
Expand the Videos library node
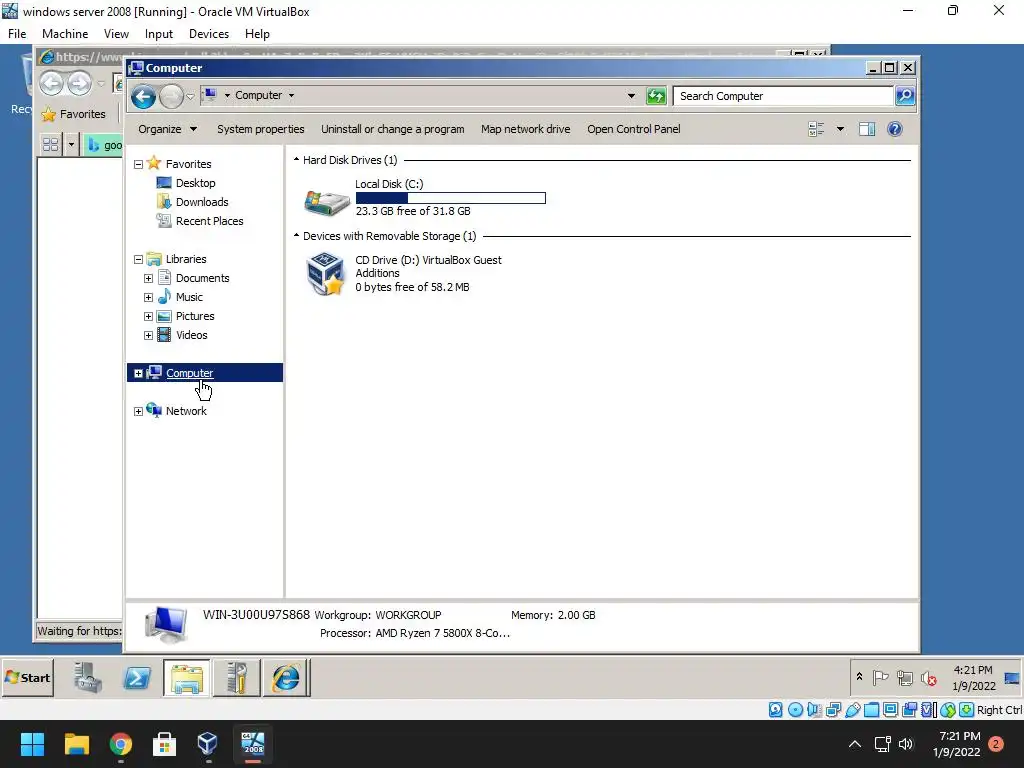tap(148, 336)
